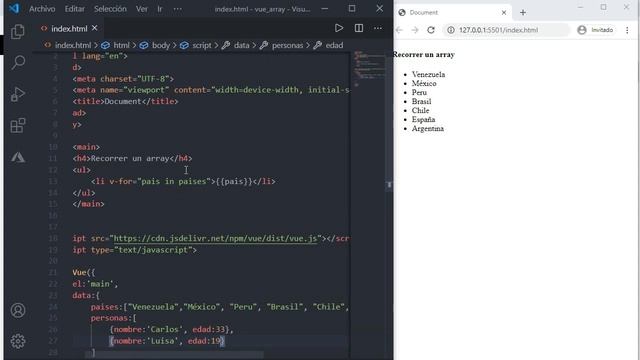
Task: Click the nombre:'Carlos' line in code
Action: (171, 329)
